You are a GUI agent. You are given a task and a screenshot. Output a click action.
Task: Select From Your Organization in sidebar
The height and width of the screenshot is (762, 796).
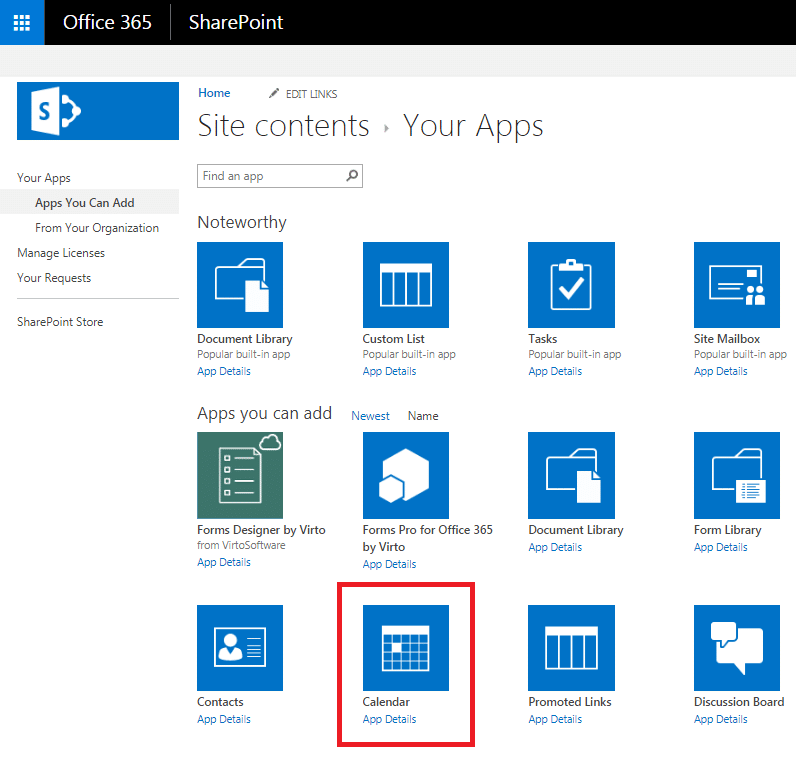tap(97, 228)
